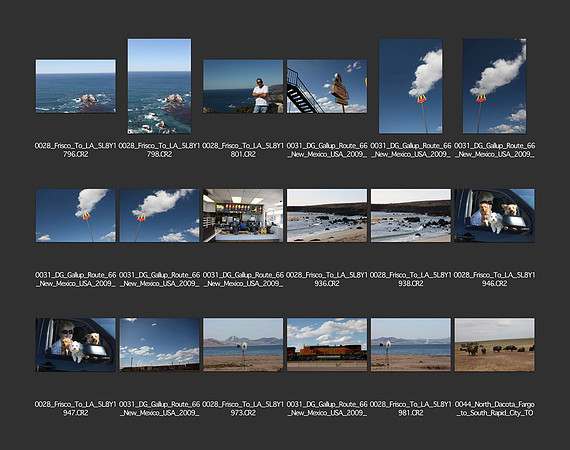Click the Gallup_Route_66 filename under the orange locomotive photo
The width and height of the screenshot is (570, 450).
click(327, 409)
